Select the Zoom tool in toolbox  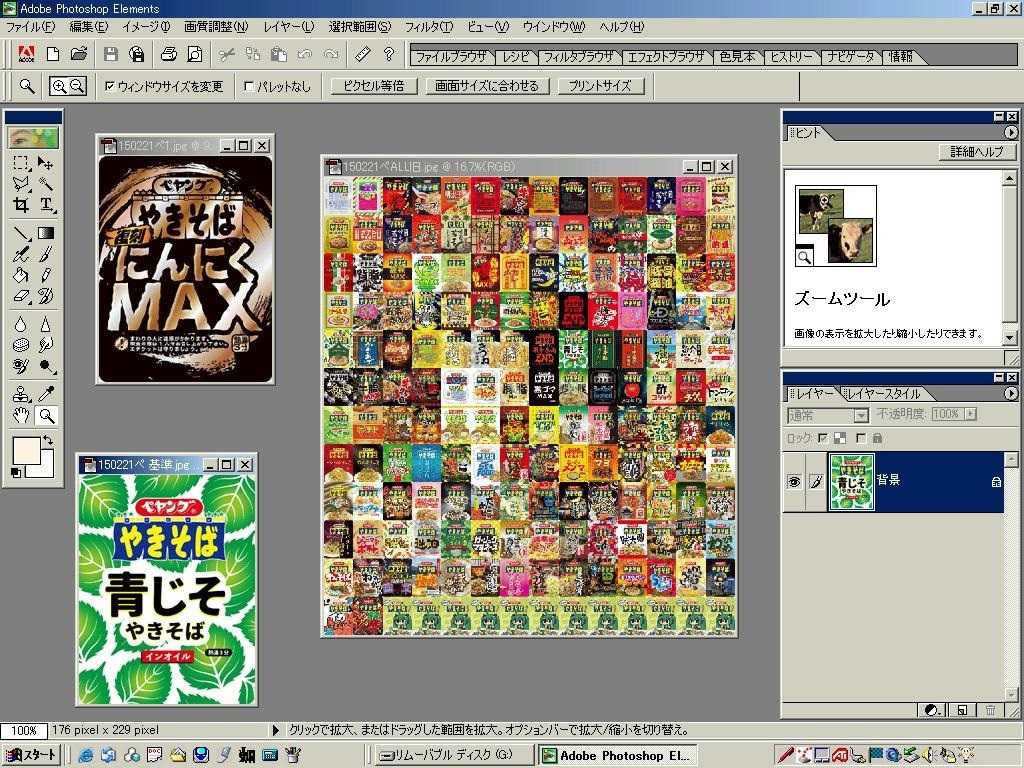46,415
